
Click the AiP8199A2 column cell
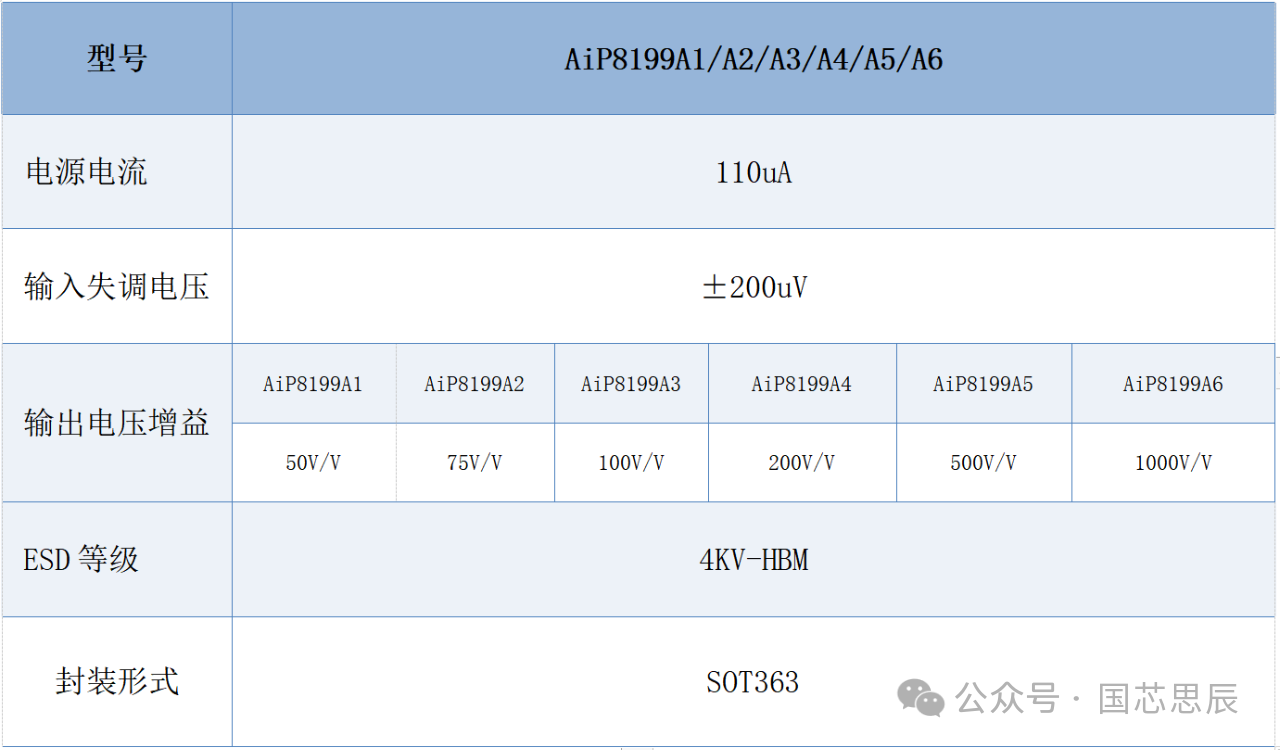pos(474,384)
